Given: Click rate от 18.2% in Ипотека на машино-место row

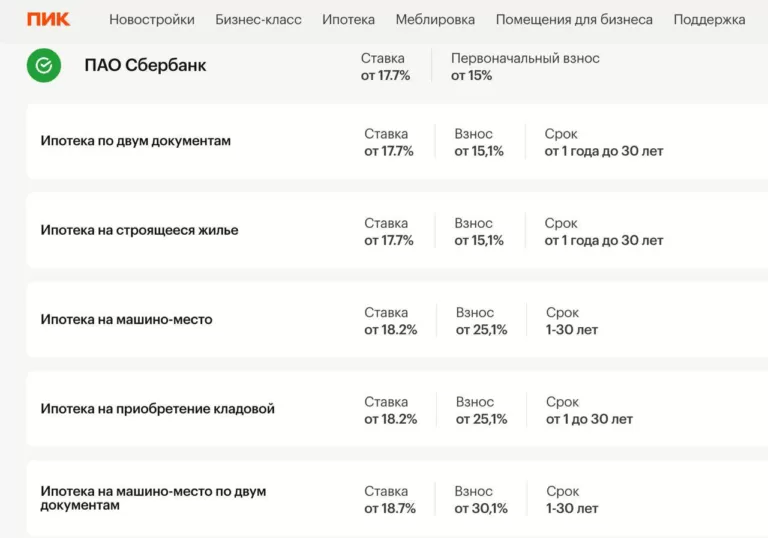Looking at the screenshot, I should [x=390, y=330].
